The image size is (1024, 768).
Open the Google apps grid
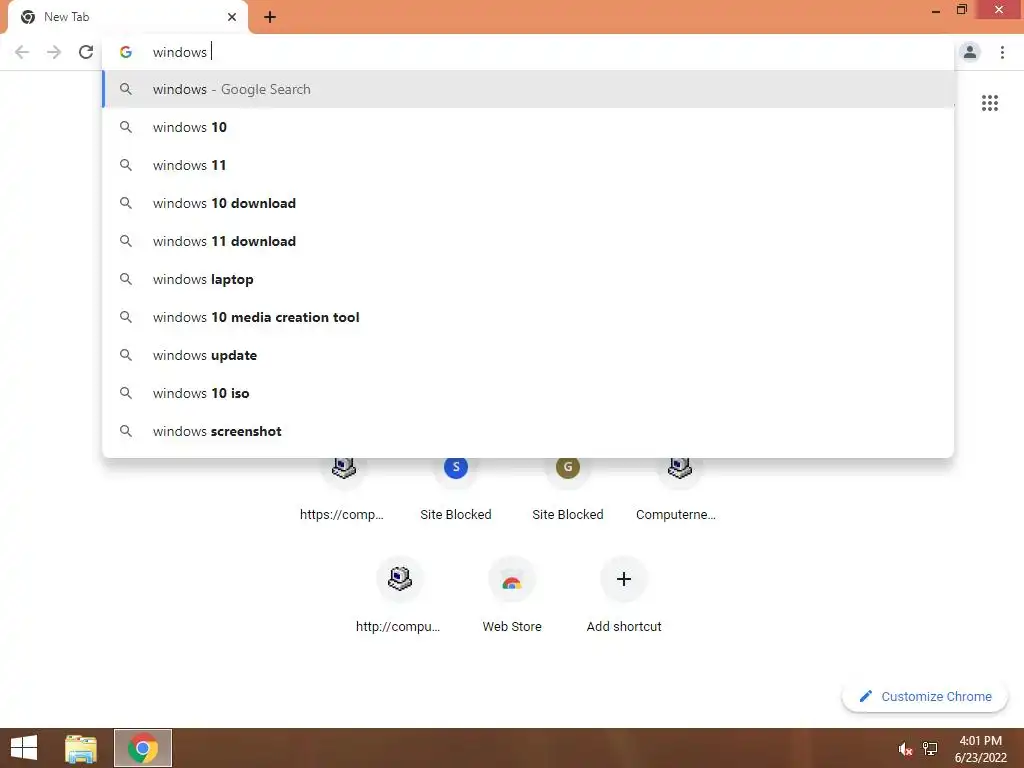[989, 103]
